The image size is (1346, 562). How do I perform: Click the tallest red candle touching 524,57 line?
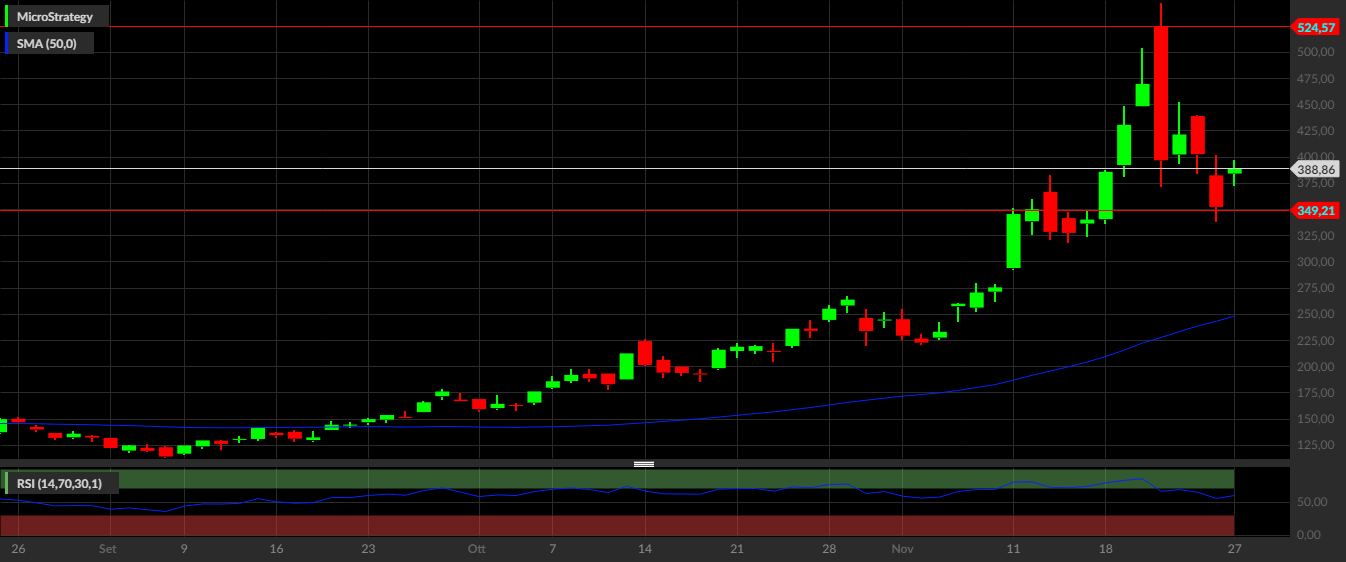1160,93
